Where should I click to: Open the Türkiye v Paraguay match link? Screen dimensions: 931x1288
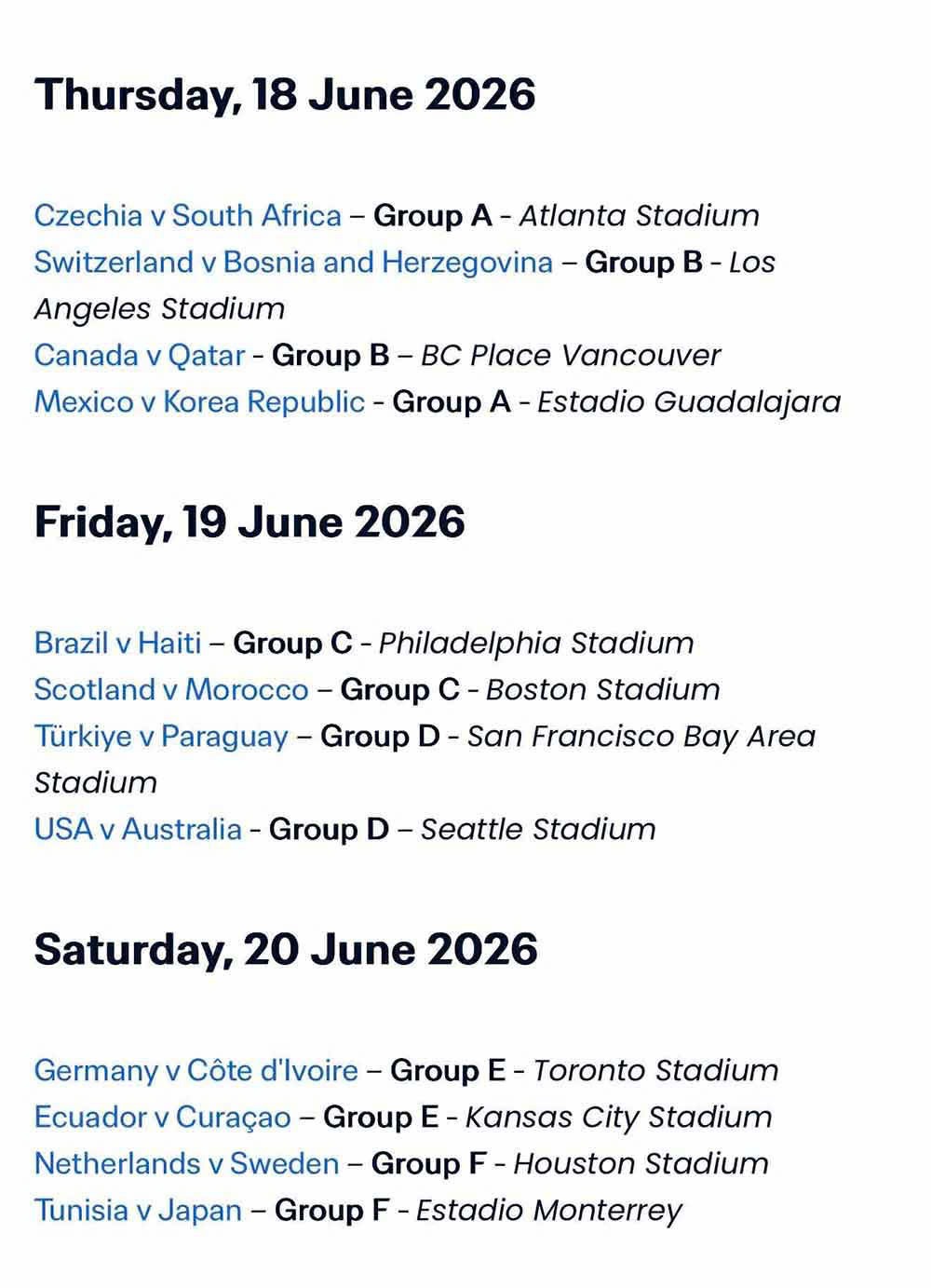coord(161,737)
